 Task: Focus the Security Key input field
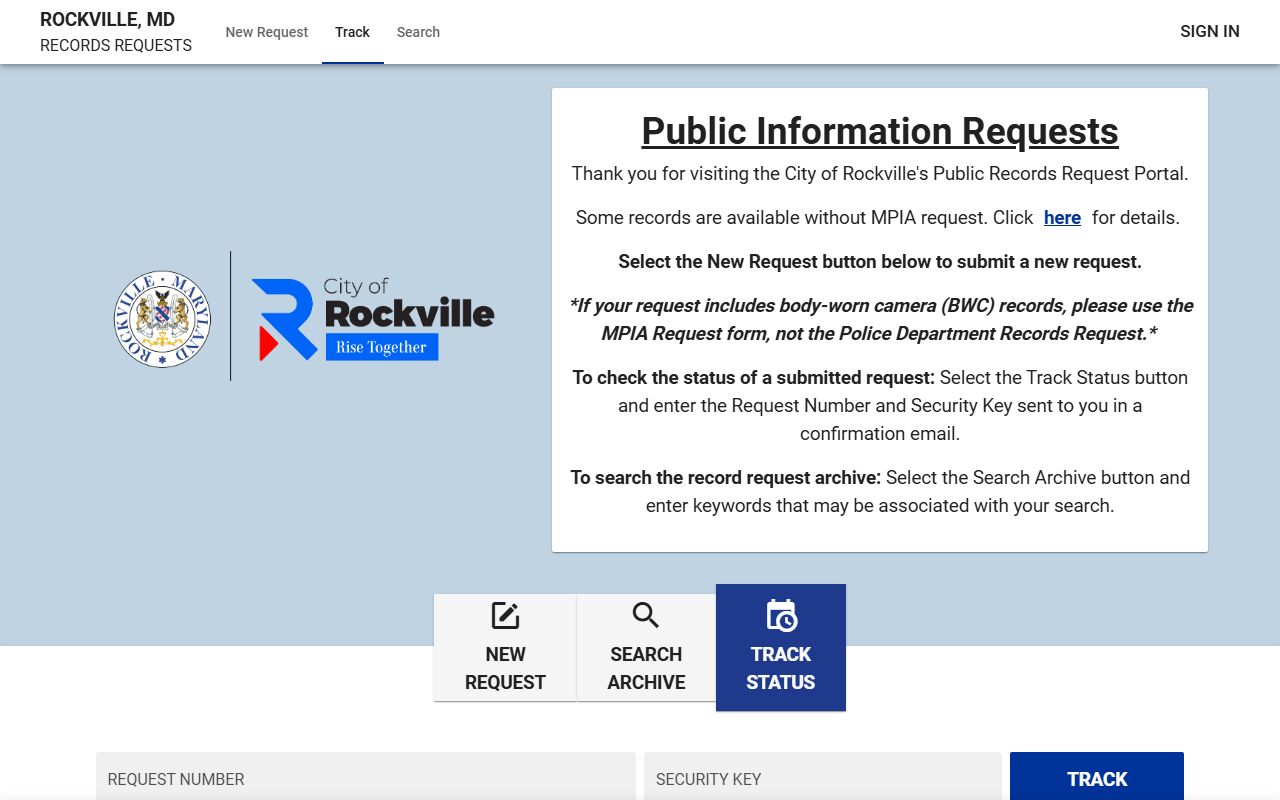pyautogui.click(x=823, y=776)
